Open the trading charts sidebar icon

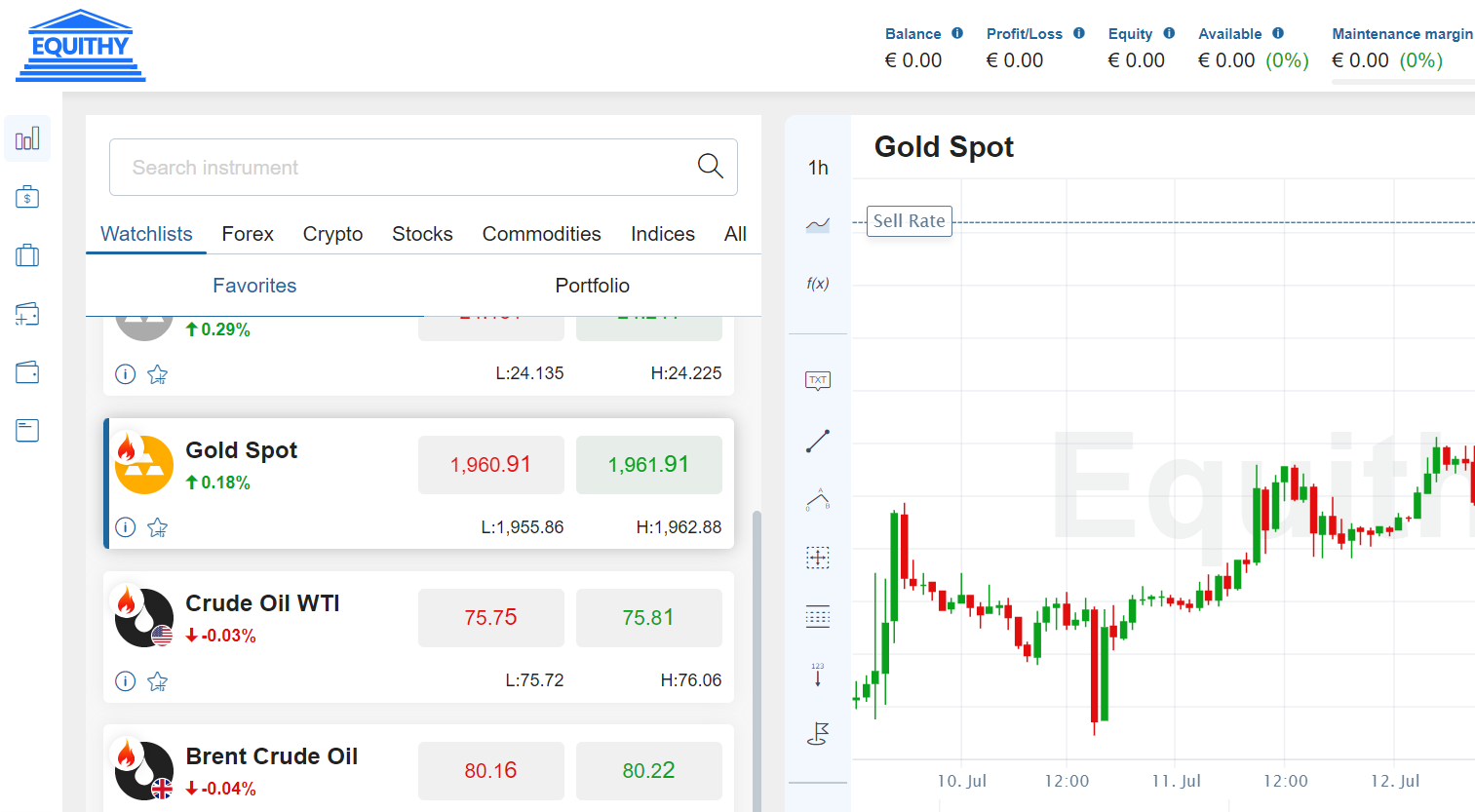click(27, 138)
